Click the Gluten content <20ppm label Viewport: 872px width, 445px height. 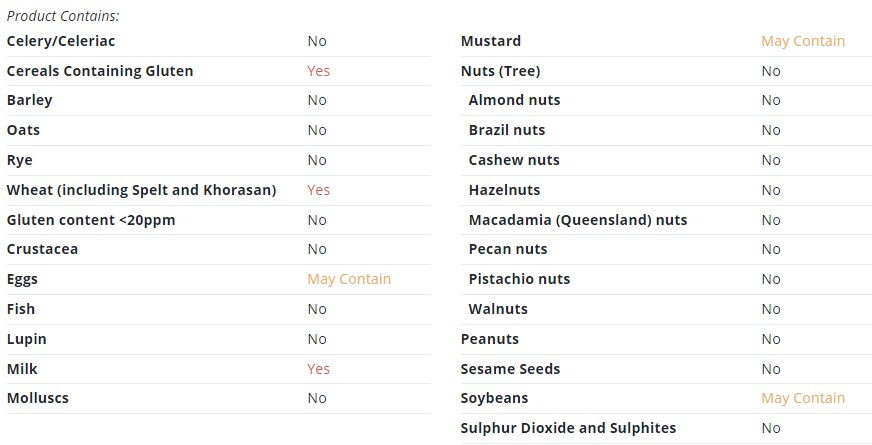tap(91, 220)
